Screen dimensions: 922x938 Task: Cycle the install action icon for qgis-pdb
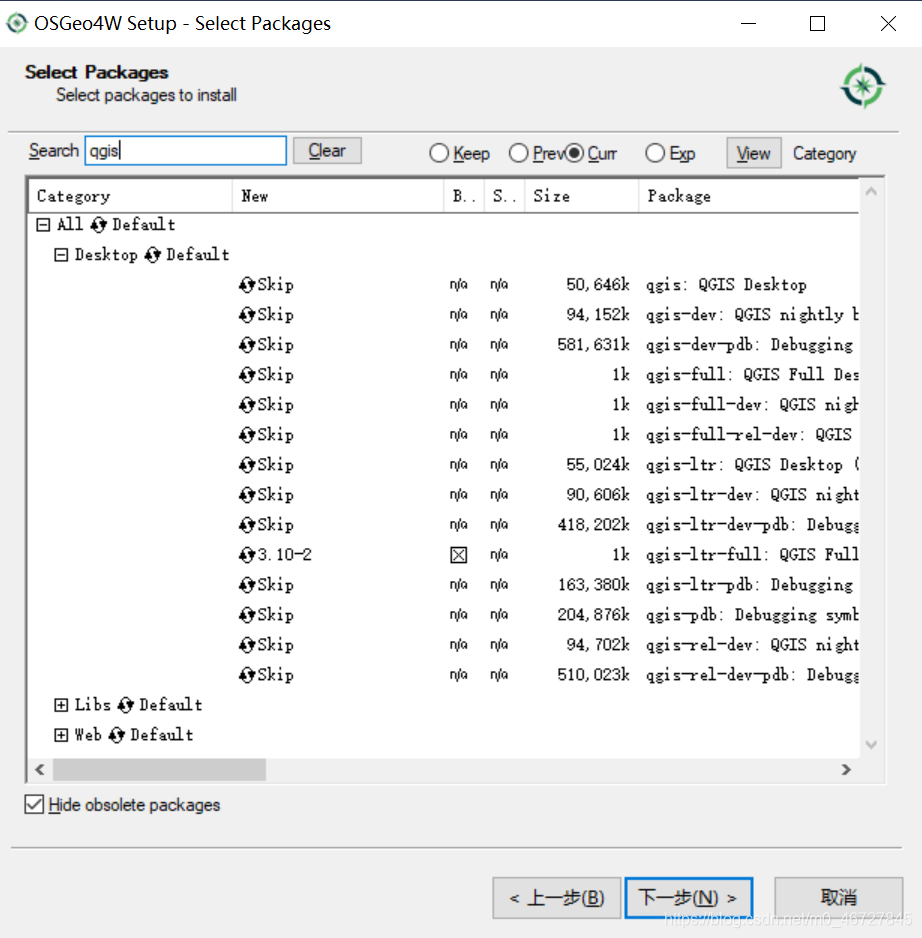(247, 615)
